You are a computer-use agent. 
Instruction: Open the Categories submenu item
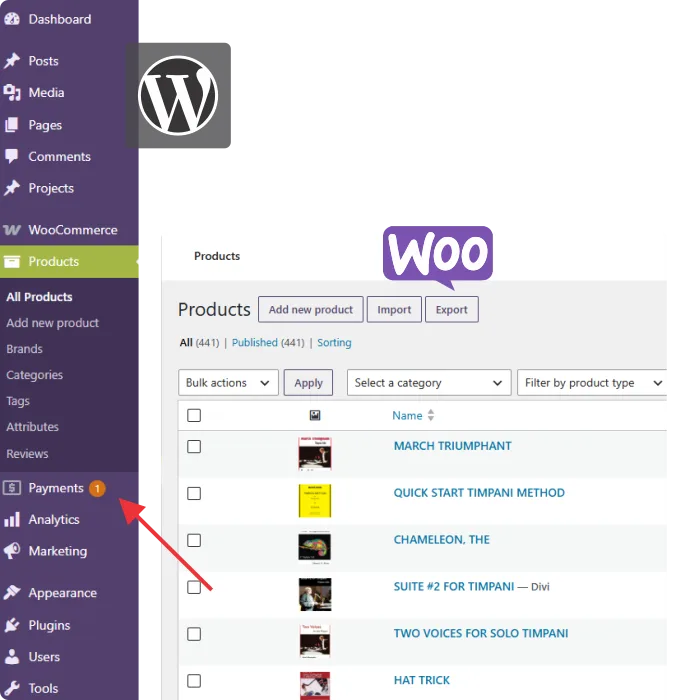(x=34, y=375)
